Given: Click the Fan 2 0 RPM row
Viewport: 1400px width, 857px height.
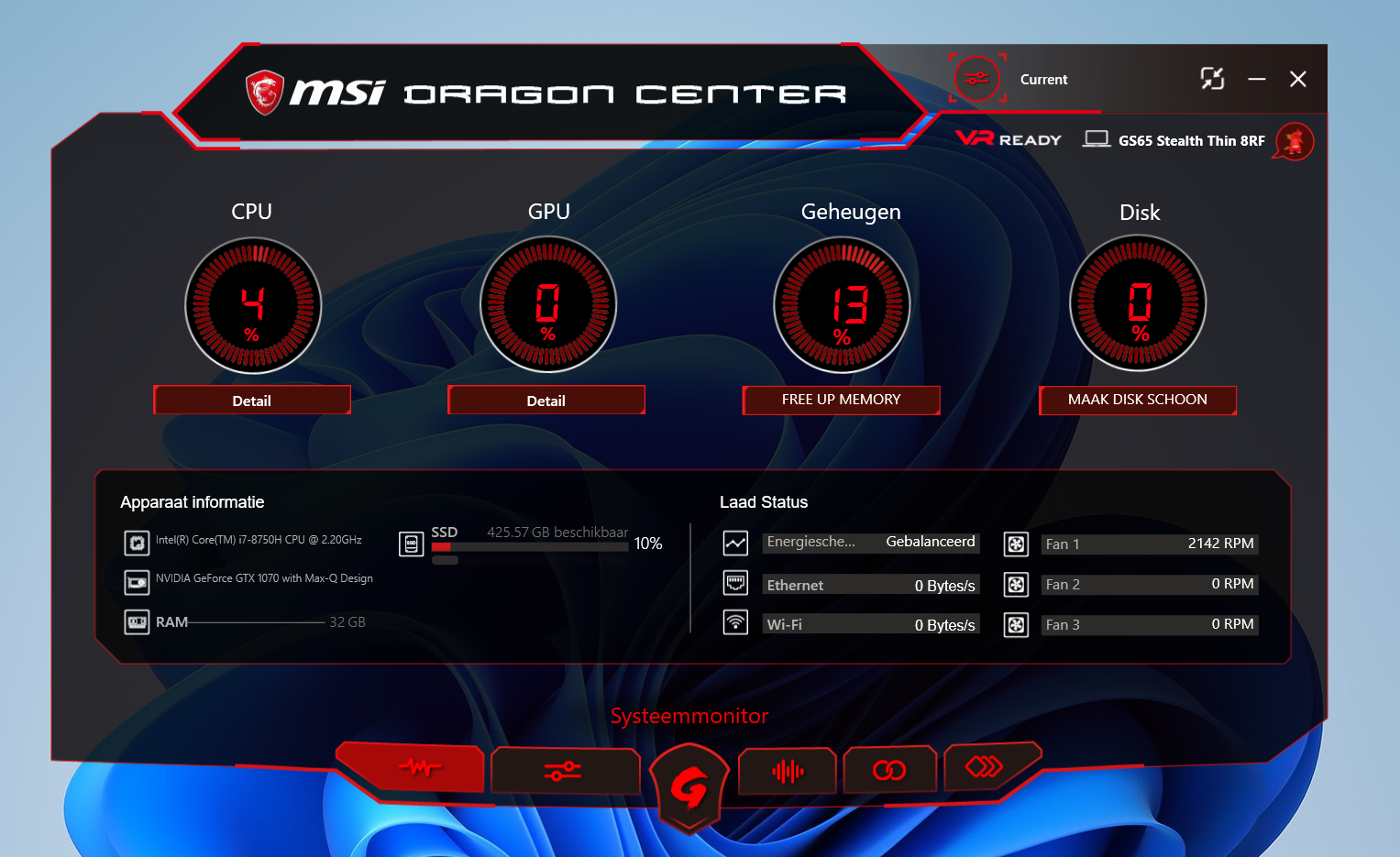Looking at the screenshot, I should tap(1150, 584).
